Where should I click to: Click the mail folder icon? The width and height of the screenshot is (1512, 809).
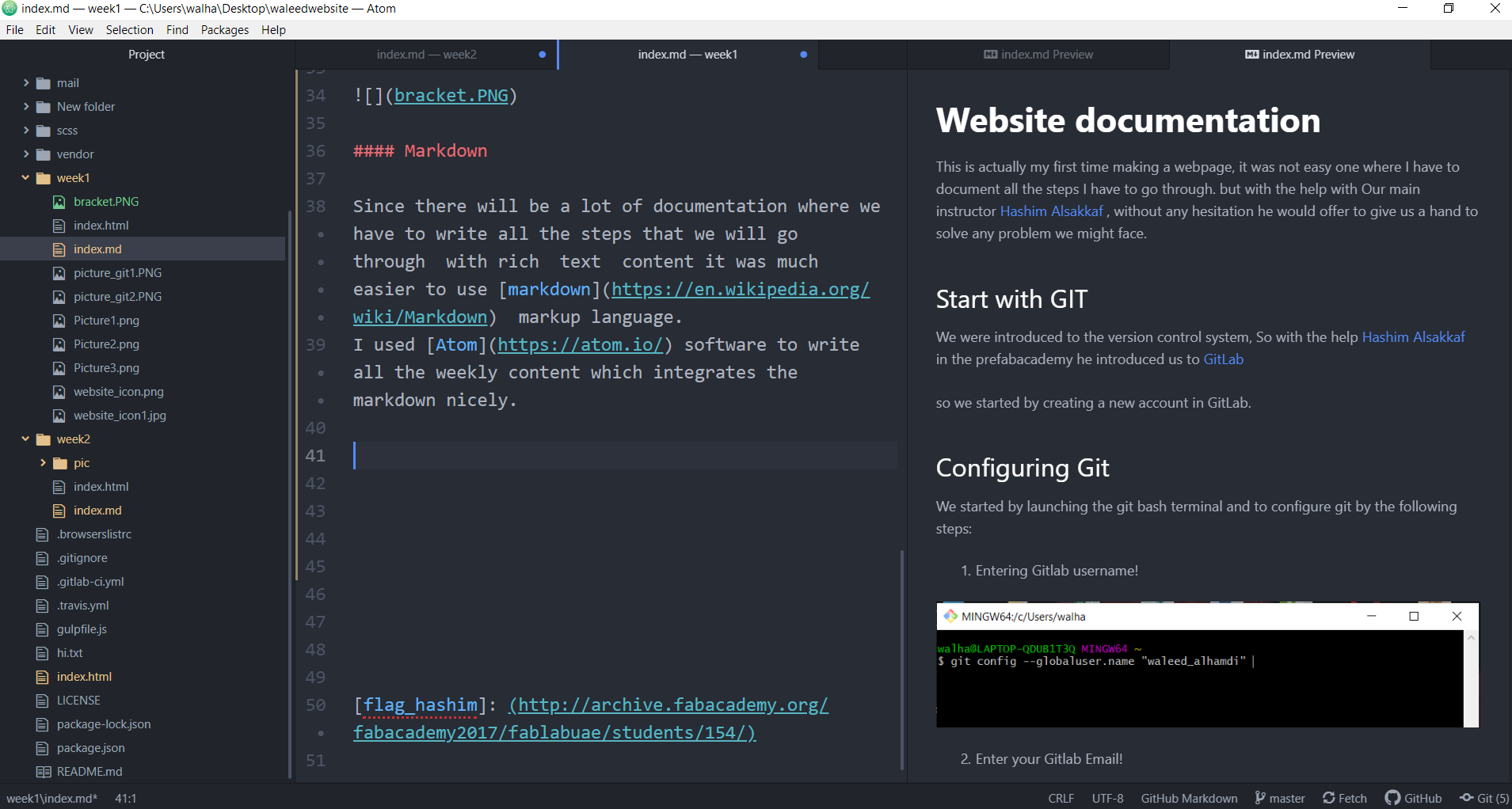tap(44, 83)
